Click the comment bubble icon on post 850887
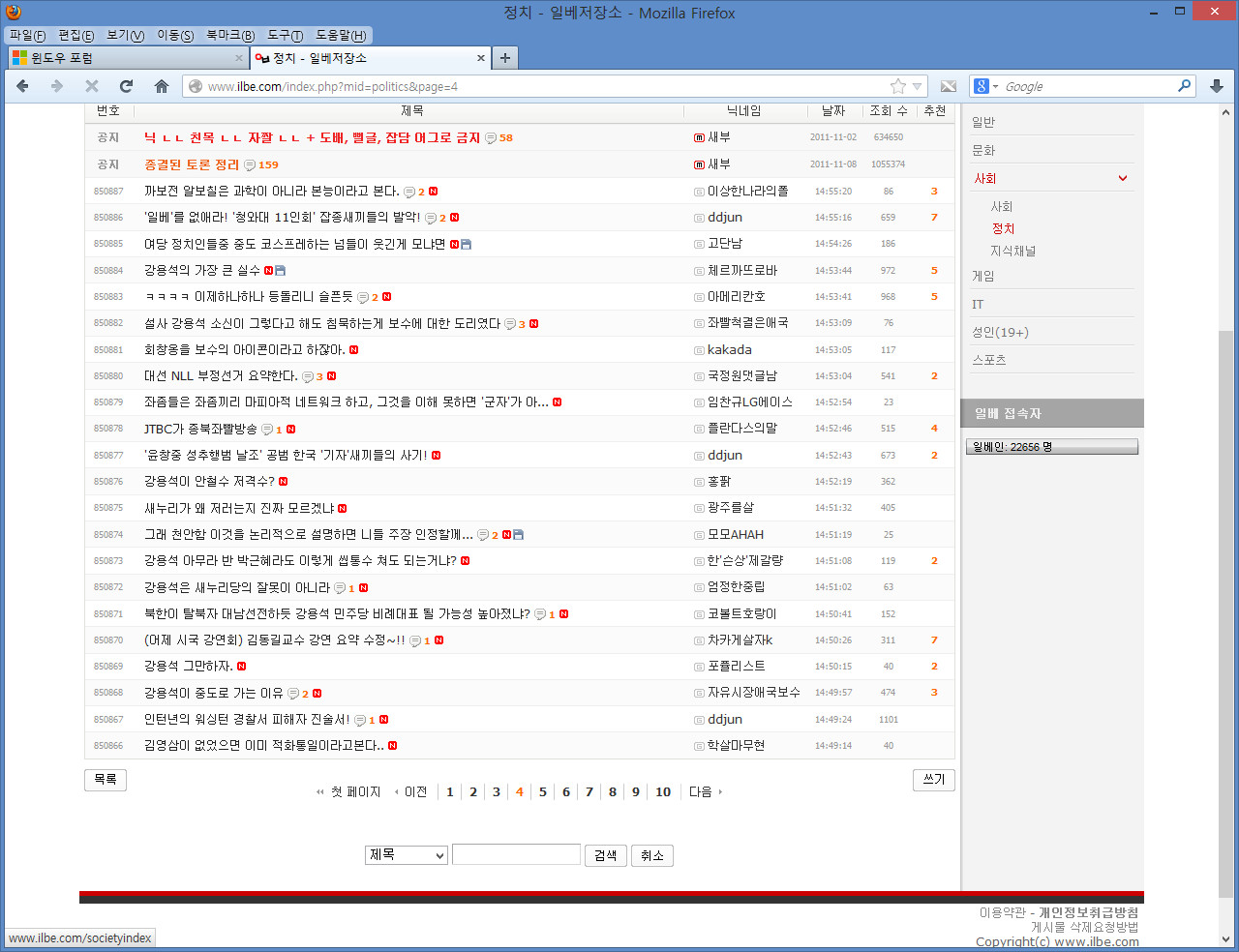1239x952 pixels. coord(408,192)
